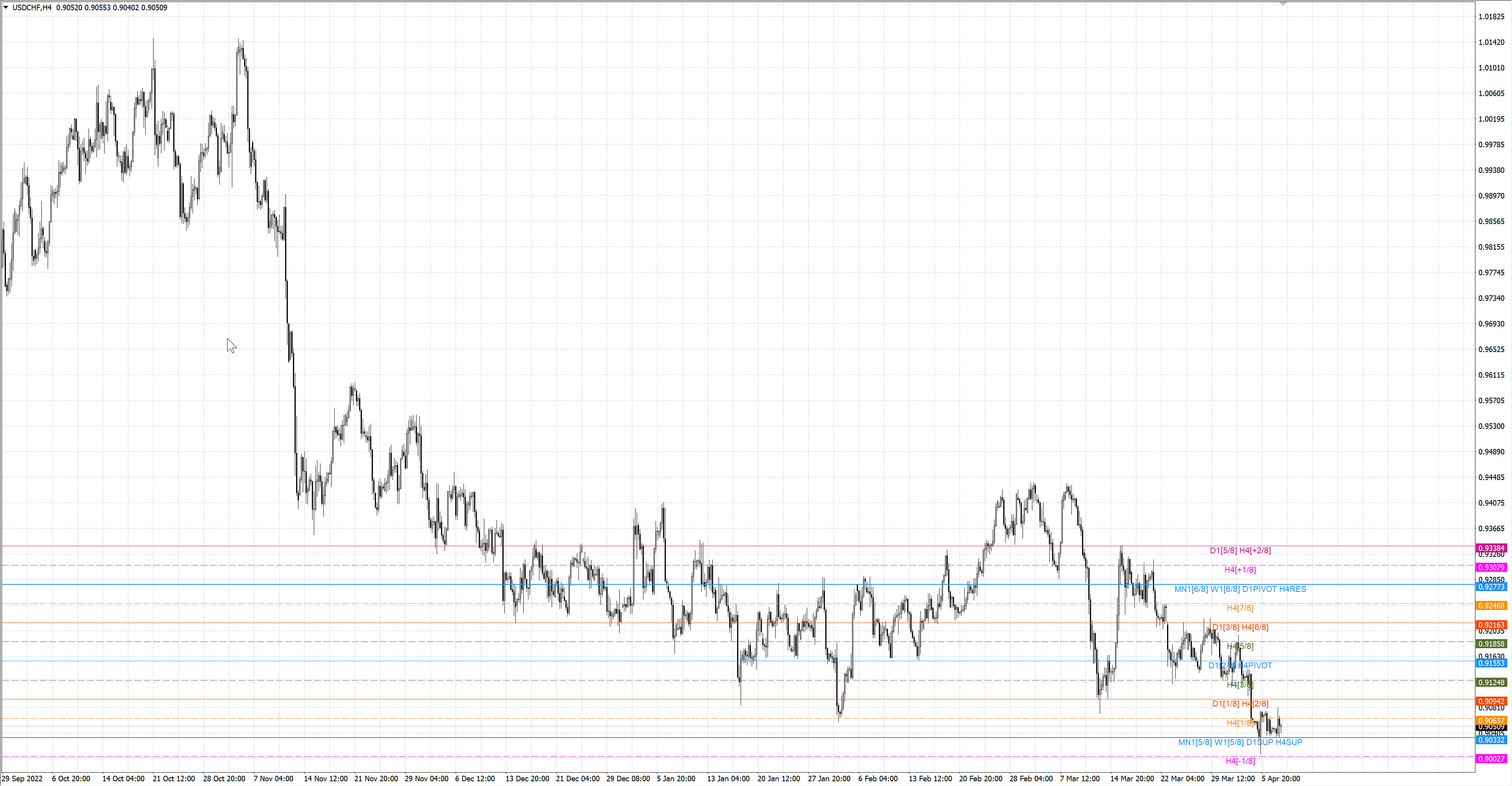Click the magenta 0.93384 price tag

1491,548
